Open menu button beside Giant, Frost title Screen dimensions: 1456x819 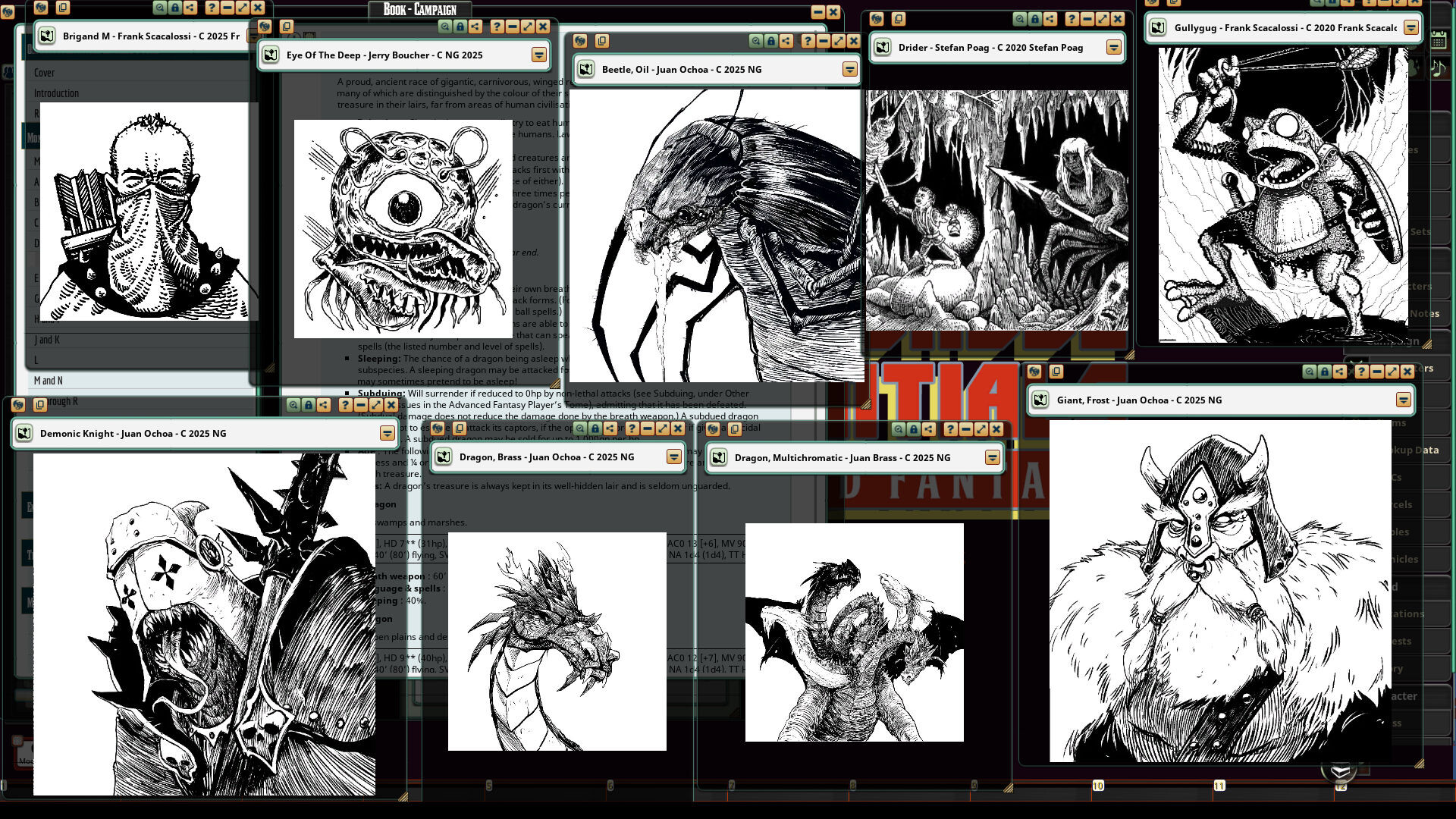pos(1403,400)
